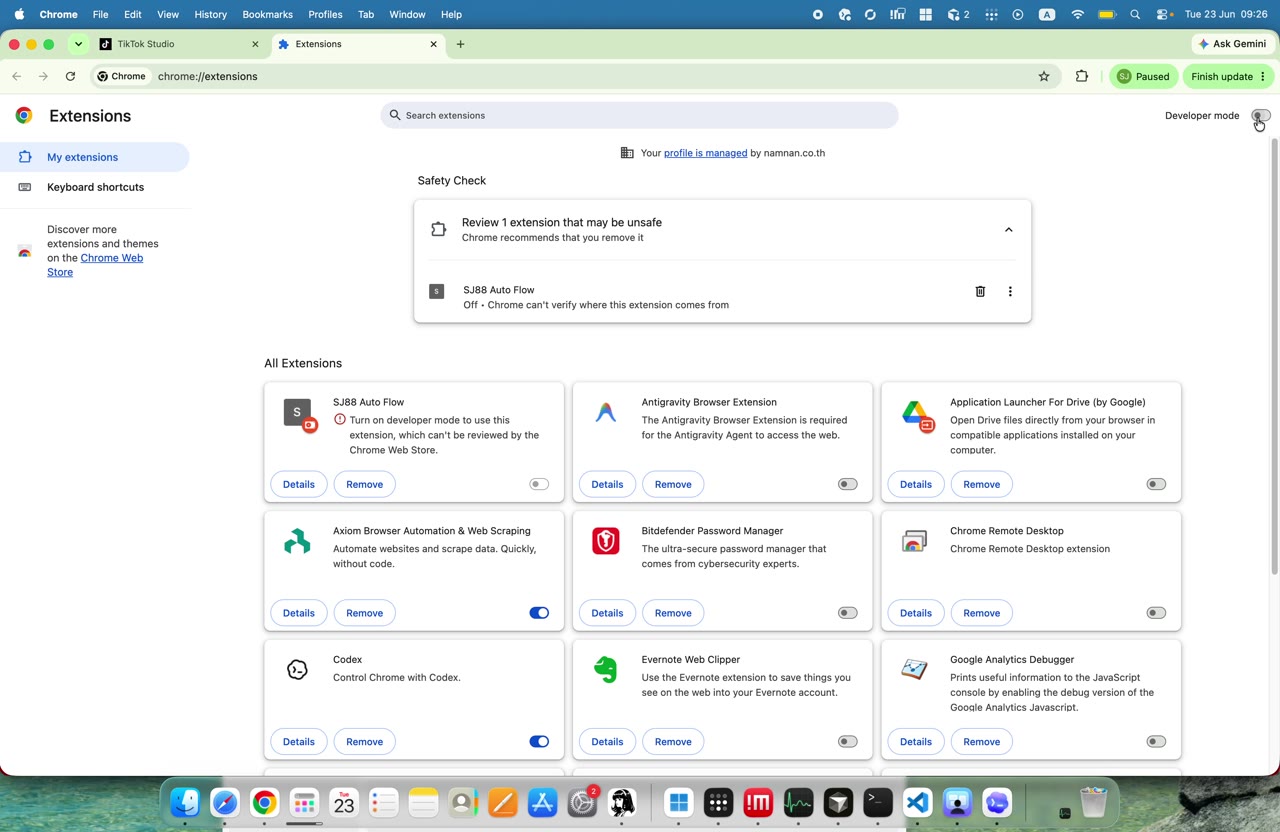Click the Chrome Remote Desktop icon
Image resolution: width=1280 pixels, height=832 pixels.
pyautogui.click(x=914, y=541)
